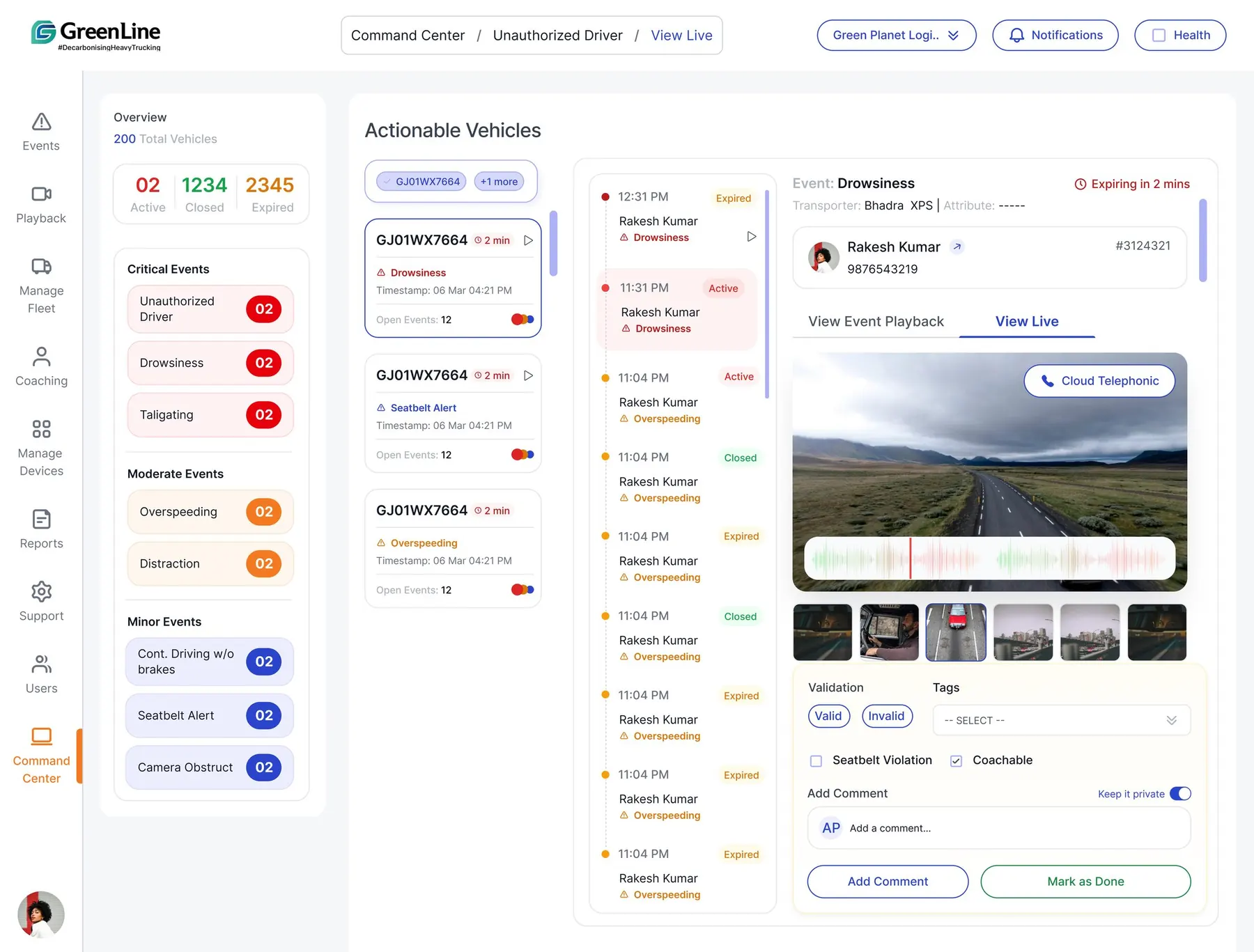Open Manage Devices grid icon

(42, 428)
